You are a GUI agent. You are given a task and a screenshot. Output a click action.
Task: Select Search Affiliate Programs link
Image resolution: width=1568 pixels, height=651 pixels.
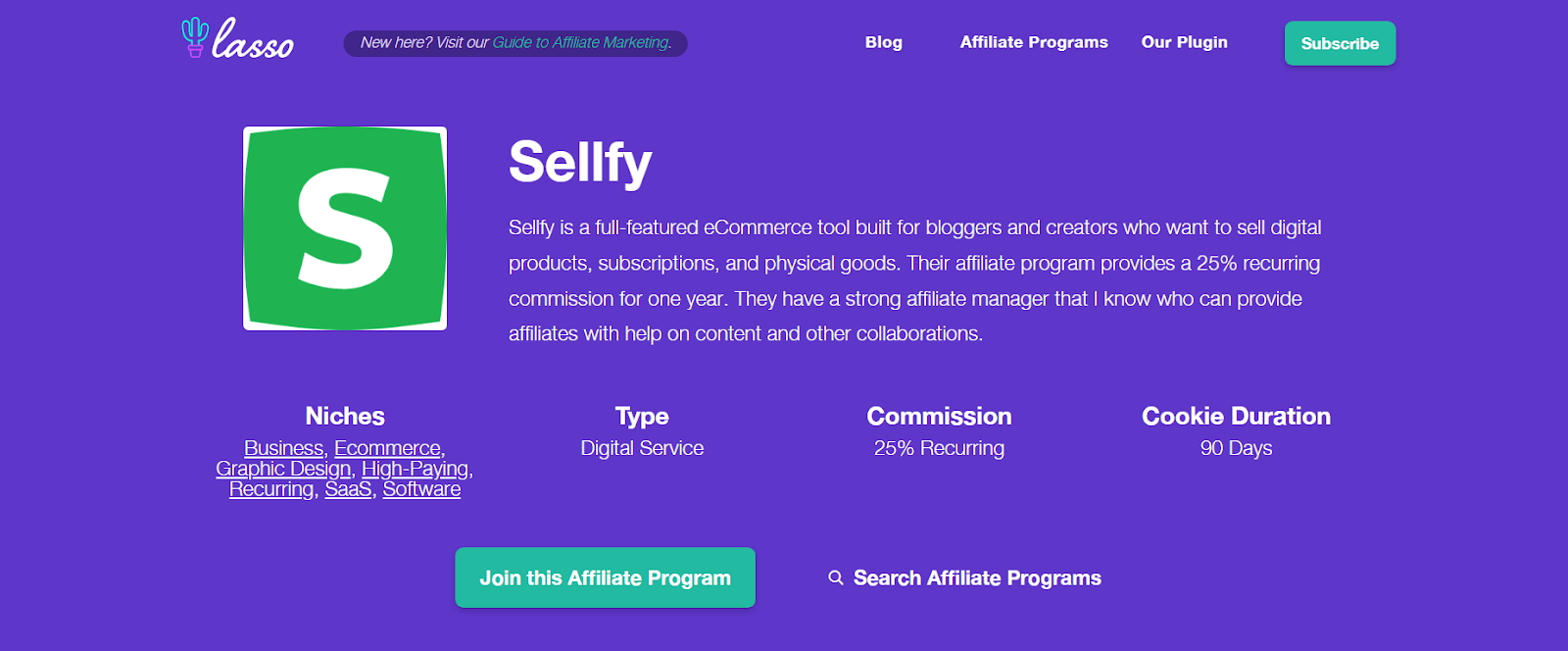coord(977,578)
